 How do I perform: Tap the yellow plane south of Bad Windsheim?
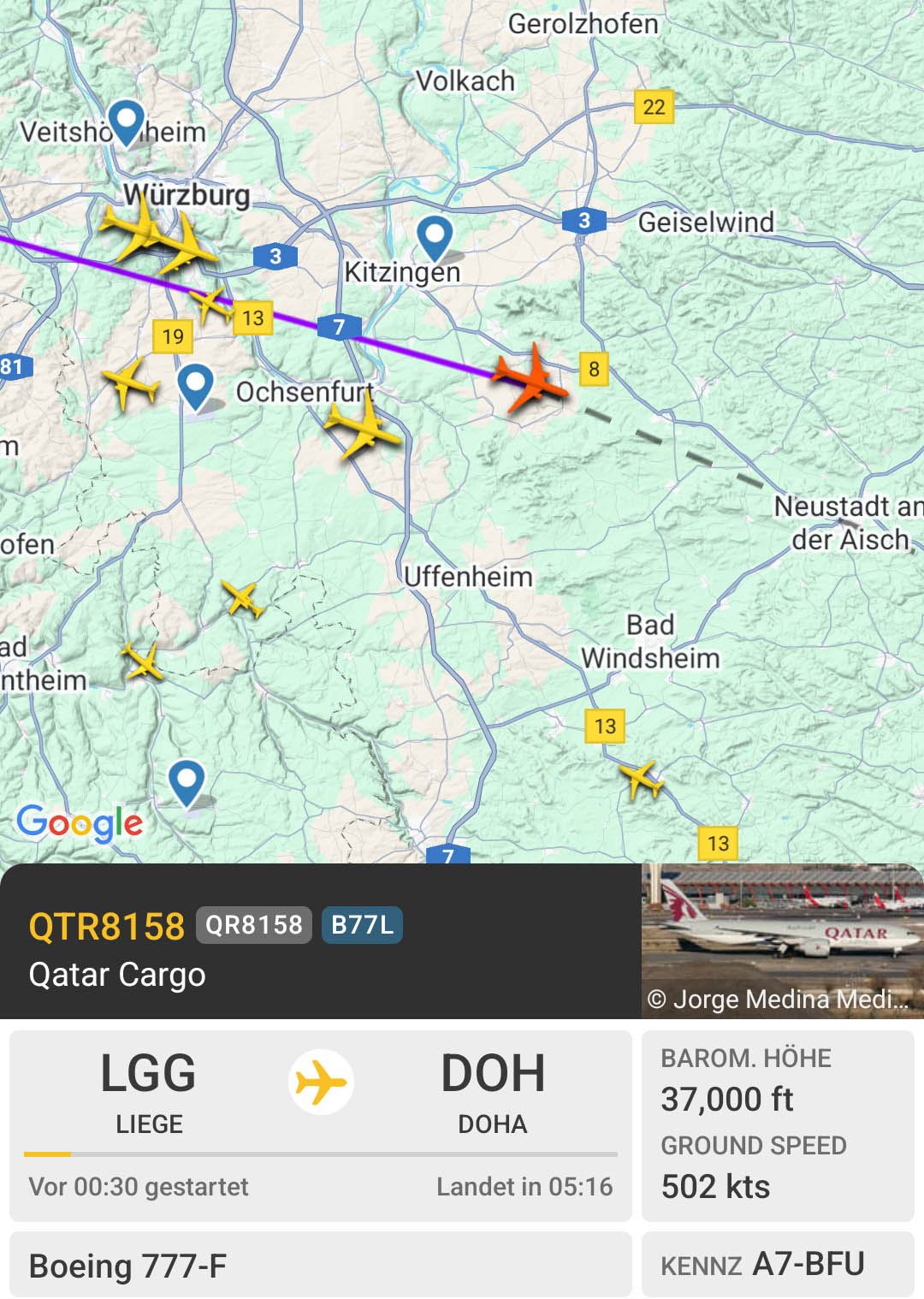coord(642,780)
